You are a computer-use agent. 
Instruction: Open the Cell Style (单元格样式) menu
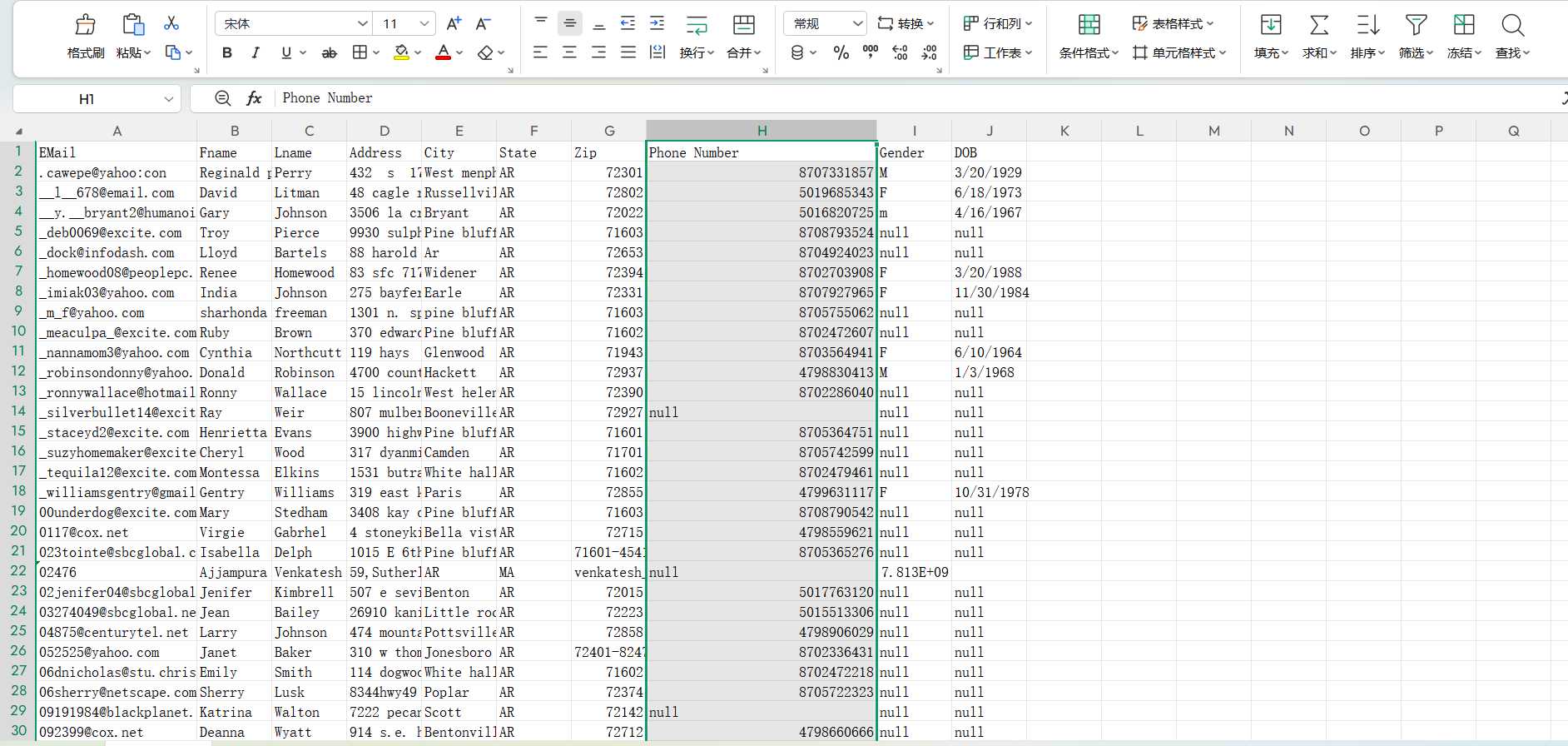click(1179, 52)
